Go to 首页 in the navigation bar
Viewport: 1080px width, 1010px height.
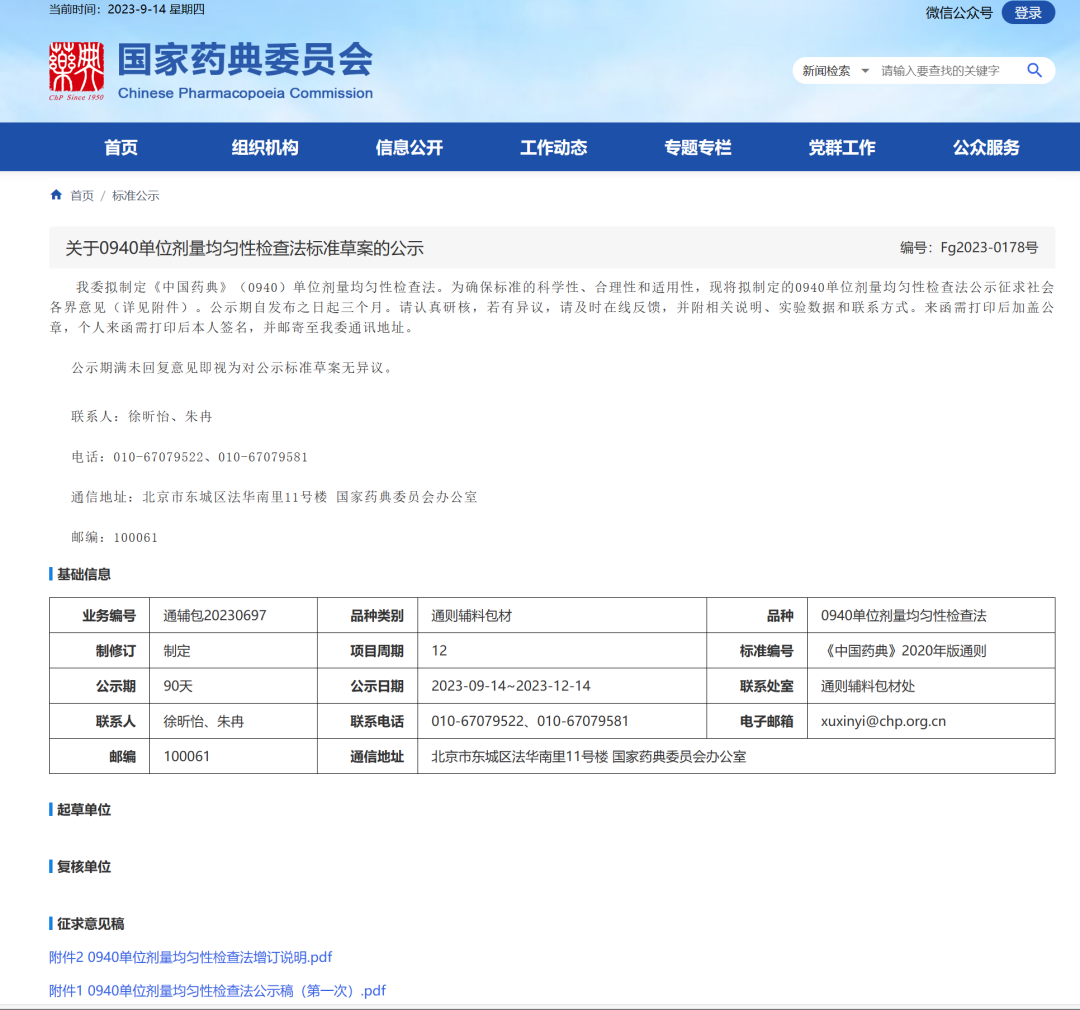[x=121, y=147]
